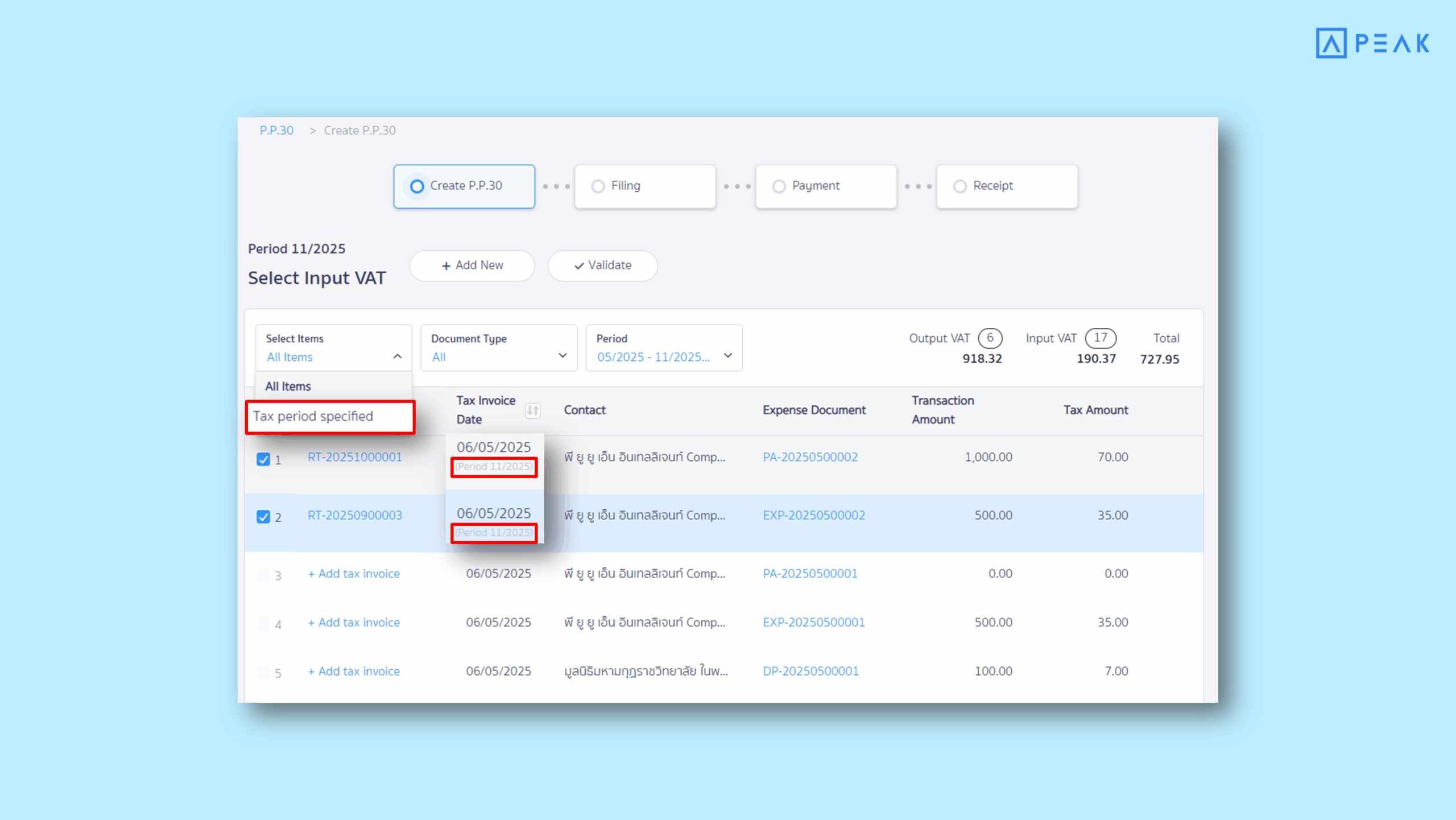Select the Receipt step radio button

click(x=960, y=186)
